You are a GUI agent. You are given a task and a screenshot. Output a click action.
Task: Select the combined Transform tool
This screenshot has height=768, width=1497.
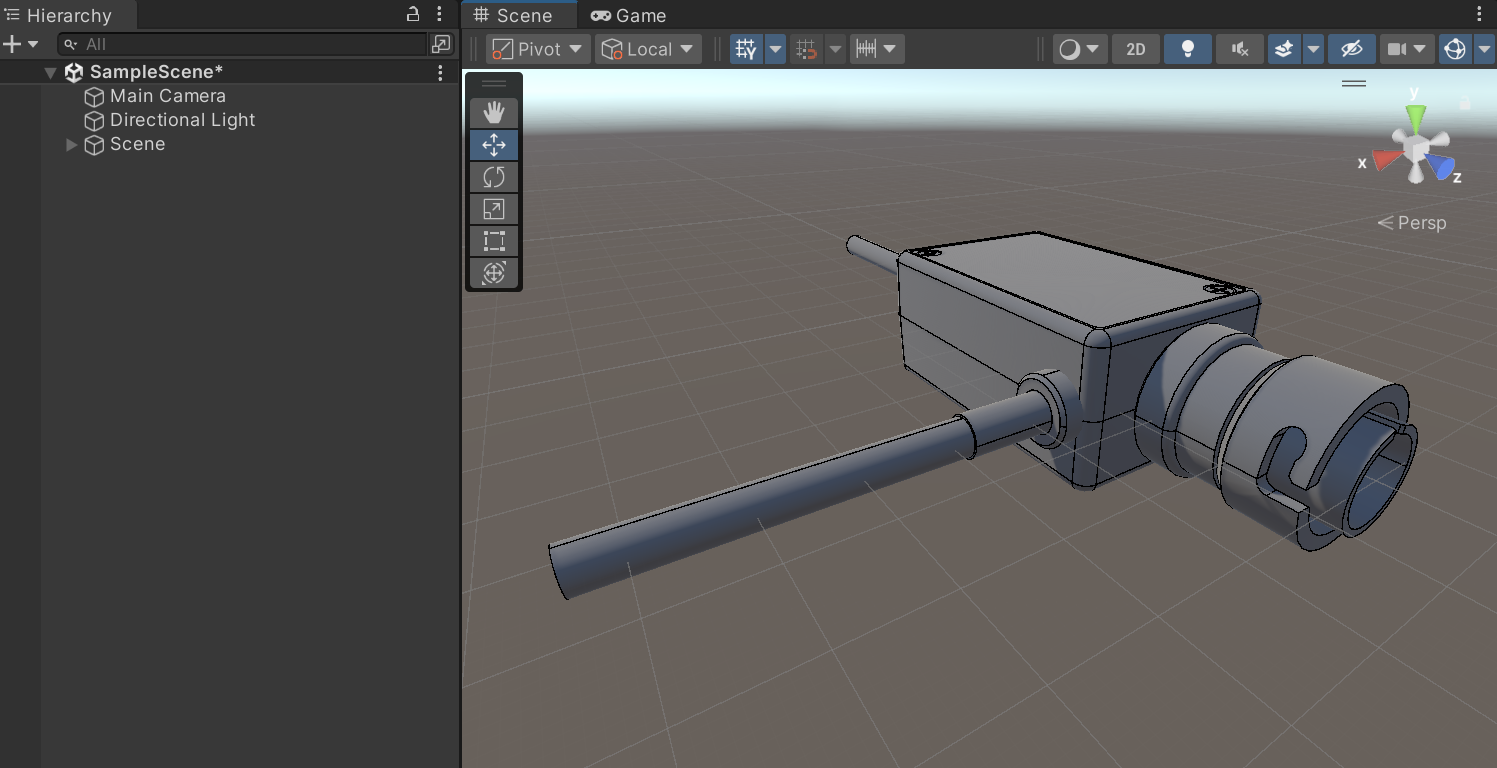click(494, 273)
